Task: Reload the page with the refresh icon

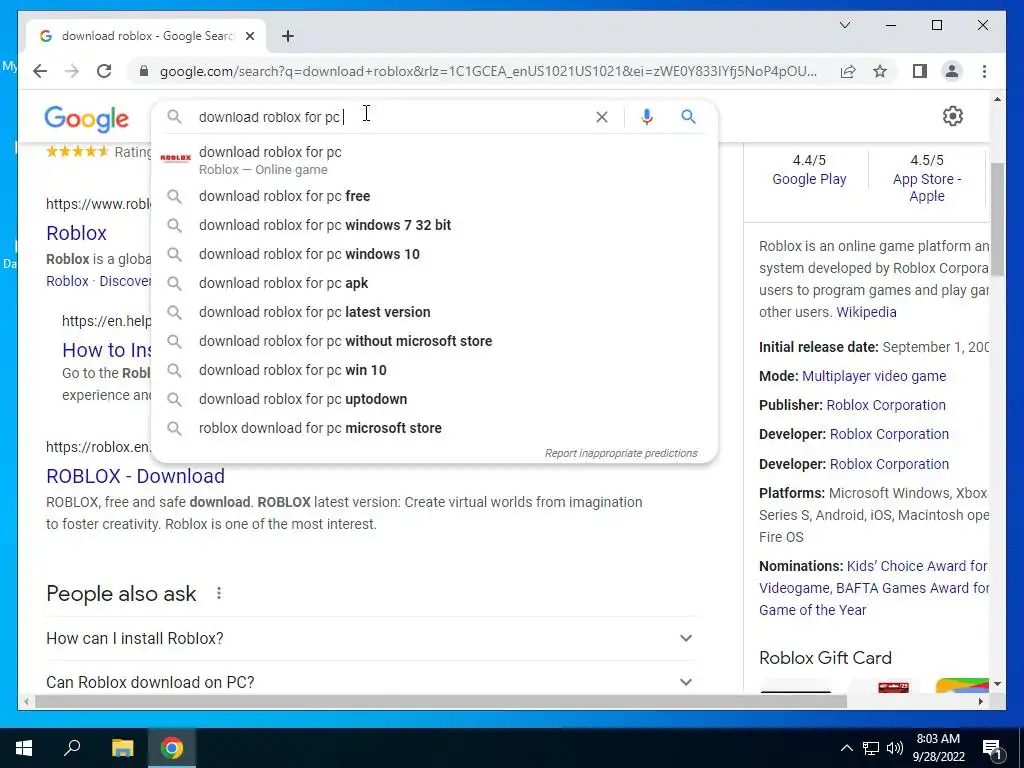Action: (x=104, y=71)
